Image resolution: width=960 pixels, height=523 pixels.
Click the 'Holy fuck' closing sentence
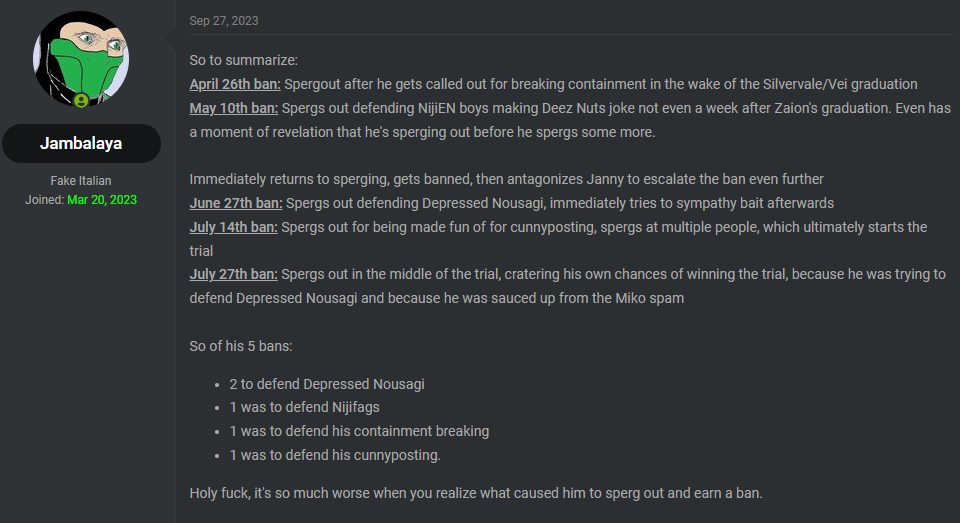pos(476,493)
